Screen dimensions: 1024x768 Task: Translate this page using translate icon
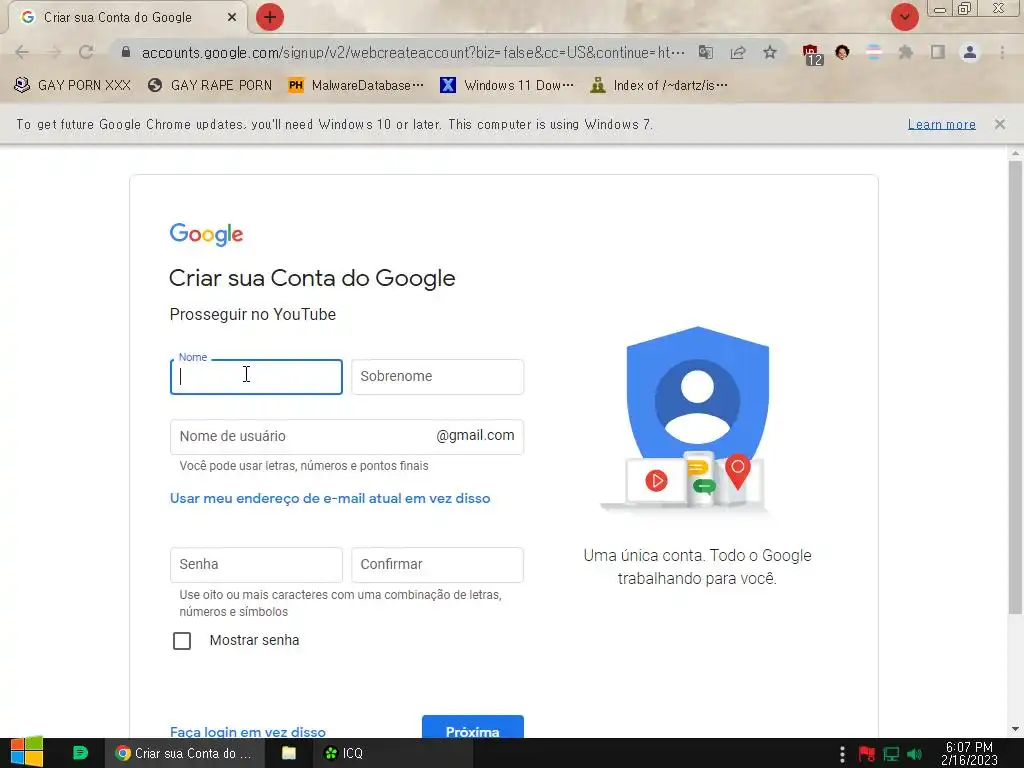pyautogui.click(x=706, y=52)
